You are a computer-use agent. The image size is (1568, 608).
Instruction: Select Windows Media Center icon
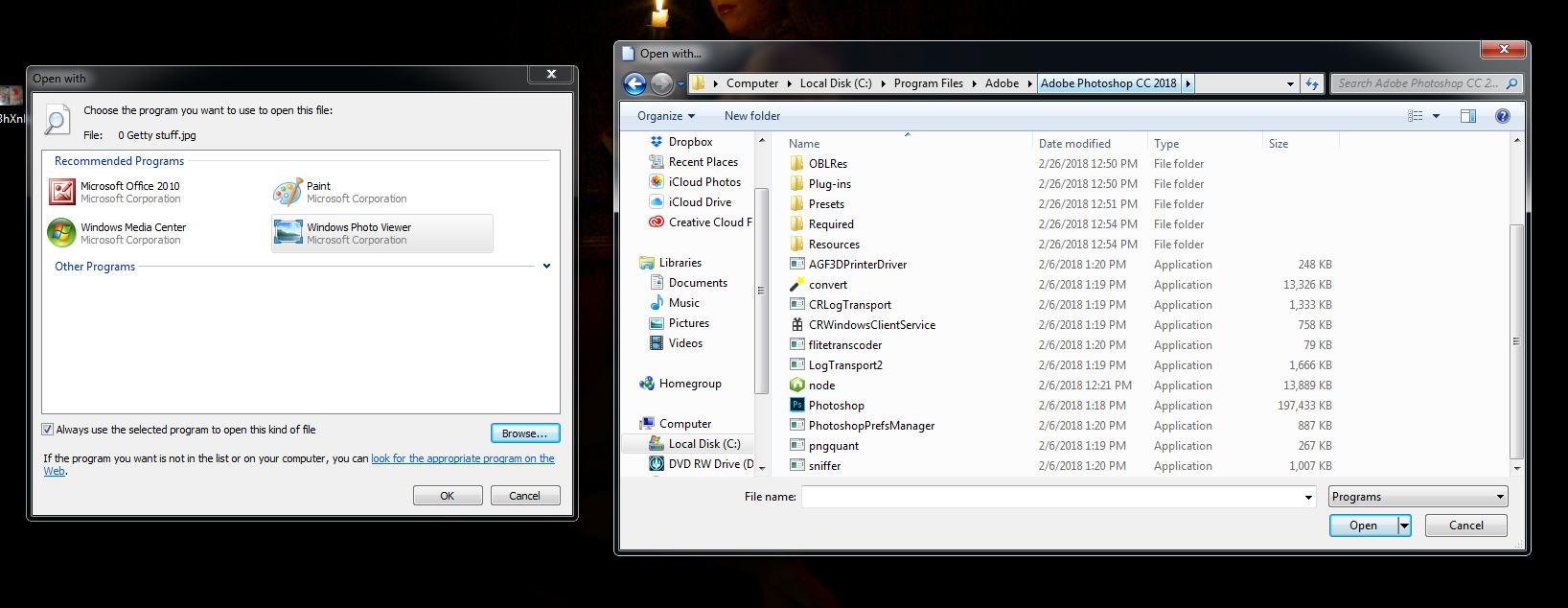tap(61, 232)
